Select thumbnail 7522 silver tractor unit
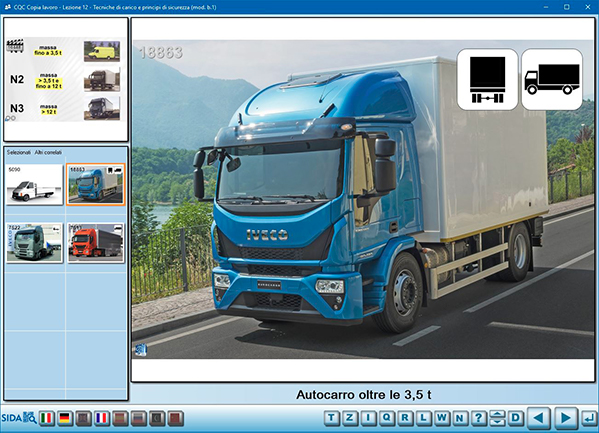The height and width of the screenshot is (433, 599). (34, 243)
